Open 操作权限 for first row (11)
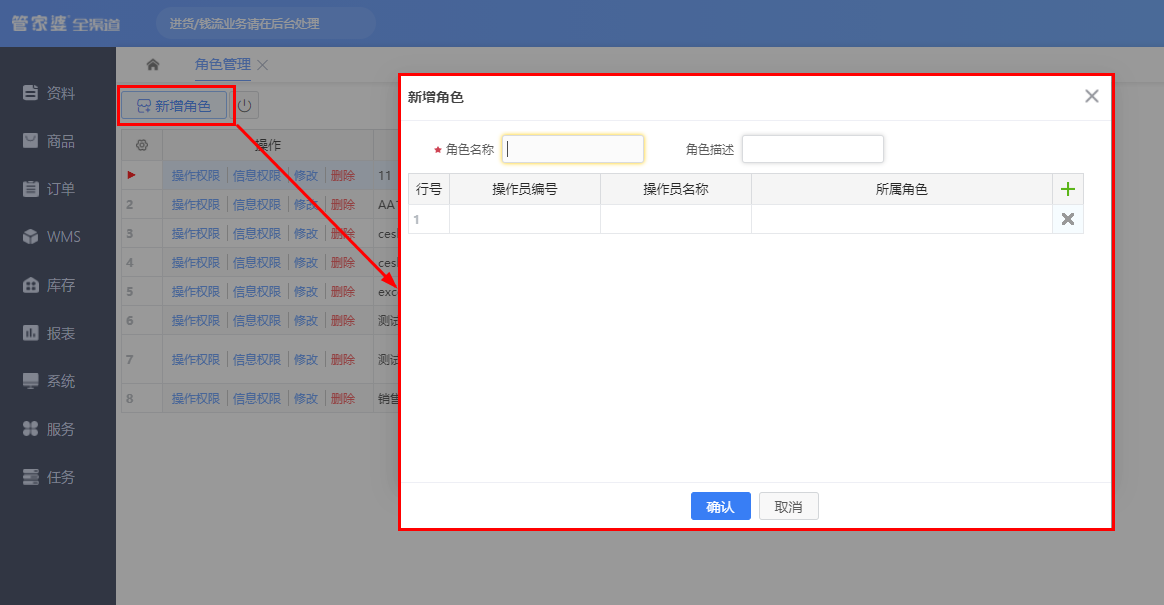The image size is (1164, 605). click(196, 176)
